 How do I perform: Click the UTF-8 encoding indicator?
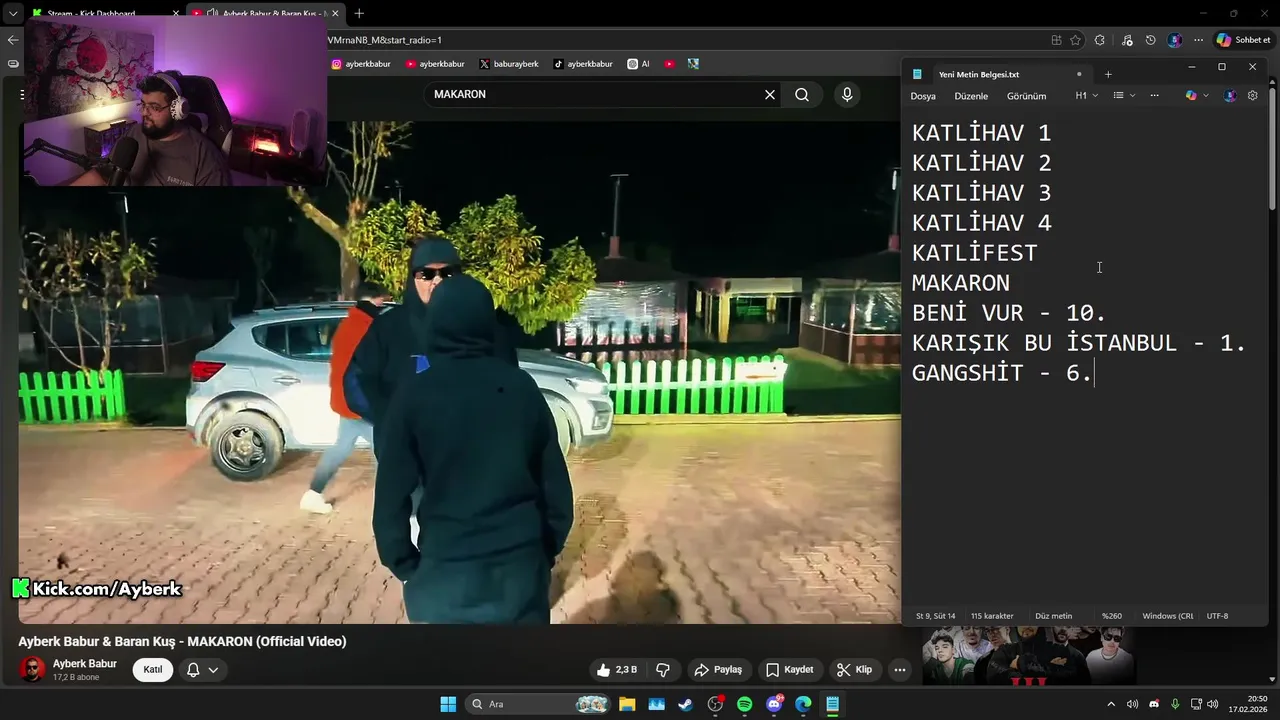[x=1217, y=616]
